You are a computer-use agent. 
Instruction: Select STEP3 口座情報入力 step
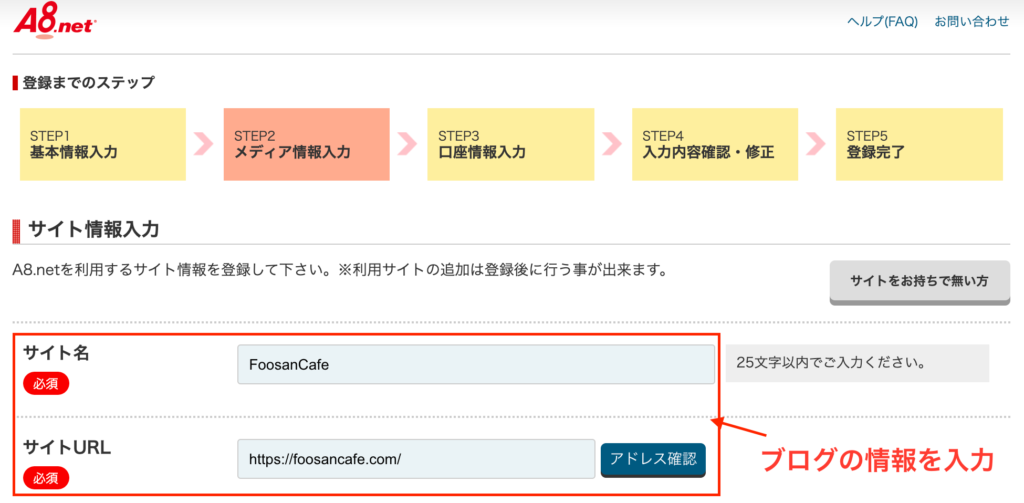pos(510,144)
